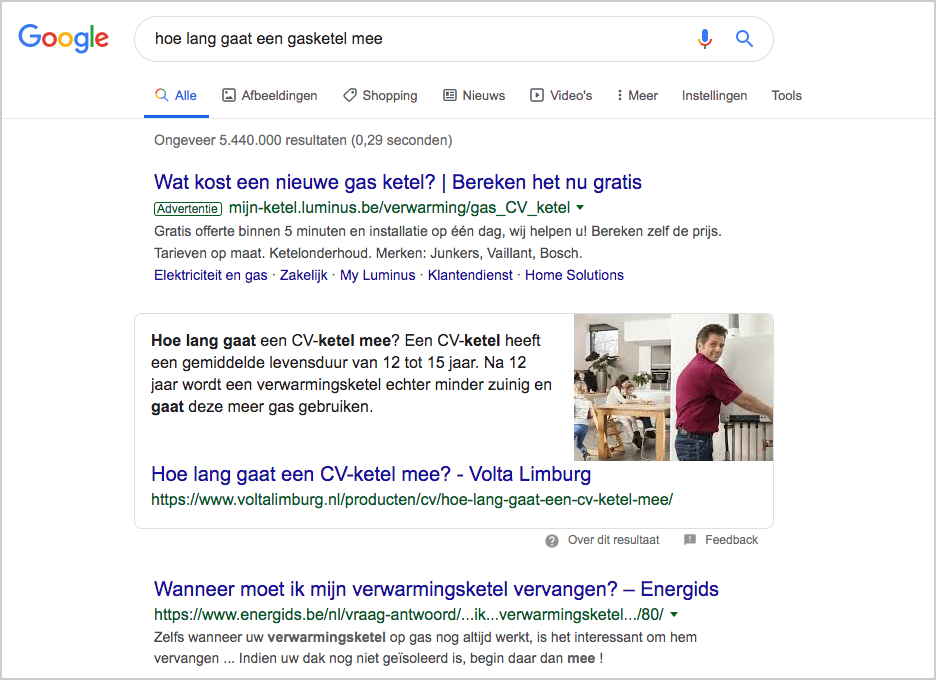Click the Google logo
The width and height of the screenshot is (936, 680).
(63, 38)
